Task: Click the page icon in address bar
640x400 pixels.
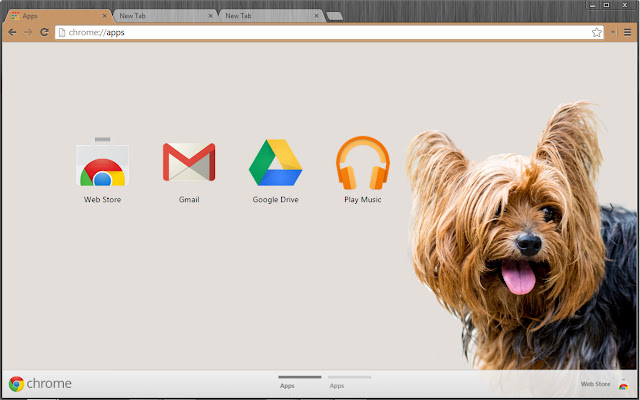Action: (x=62, y=32)
